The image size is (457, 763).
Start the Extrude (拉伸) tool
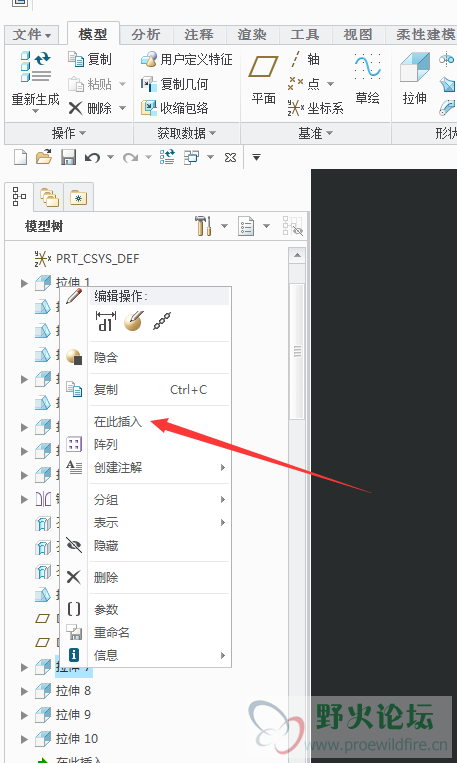[415, 79]
